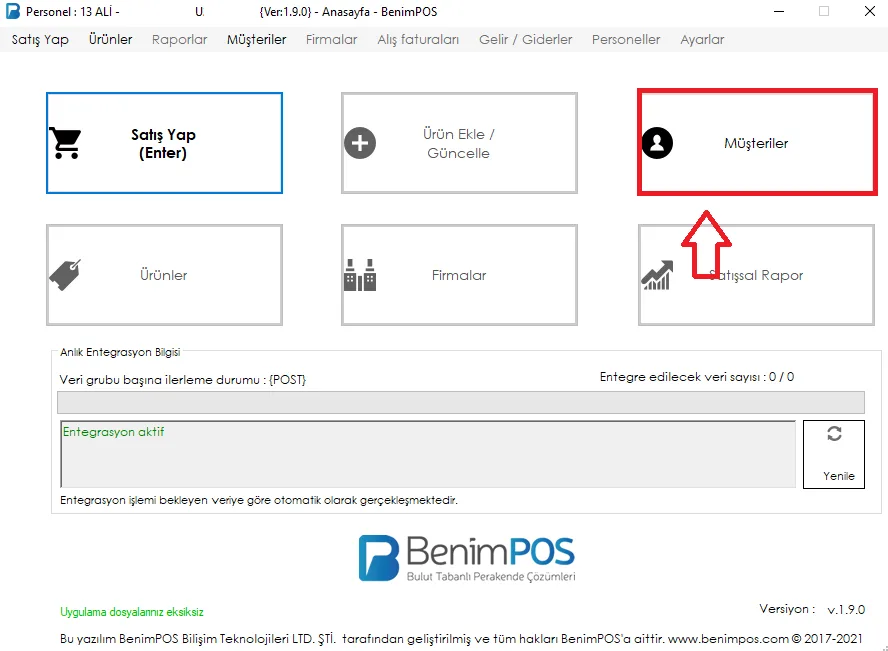Image resolution: width=888 pixels, height=651 pixels.
Task: Open the Raporlar menu
Action: pos(180,40)
